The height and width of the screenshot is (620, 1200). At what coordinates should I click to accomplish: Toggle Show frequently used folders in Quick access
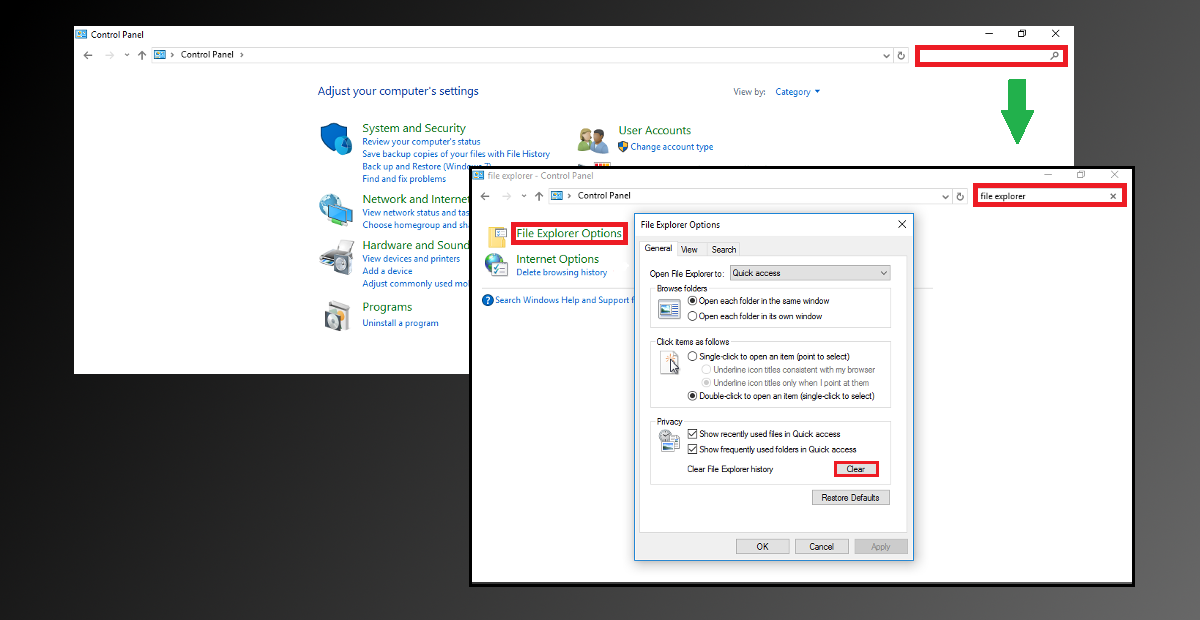point(692,449)
